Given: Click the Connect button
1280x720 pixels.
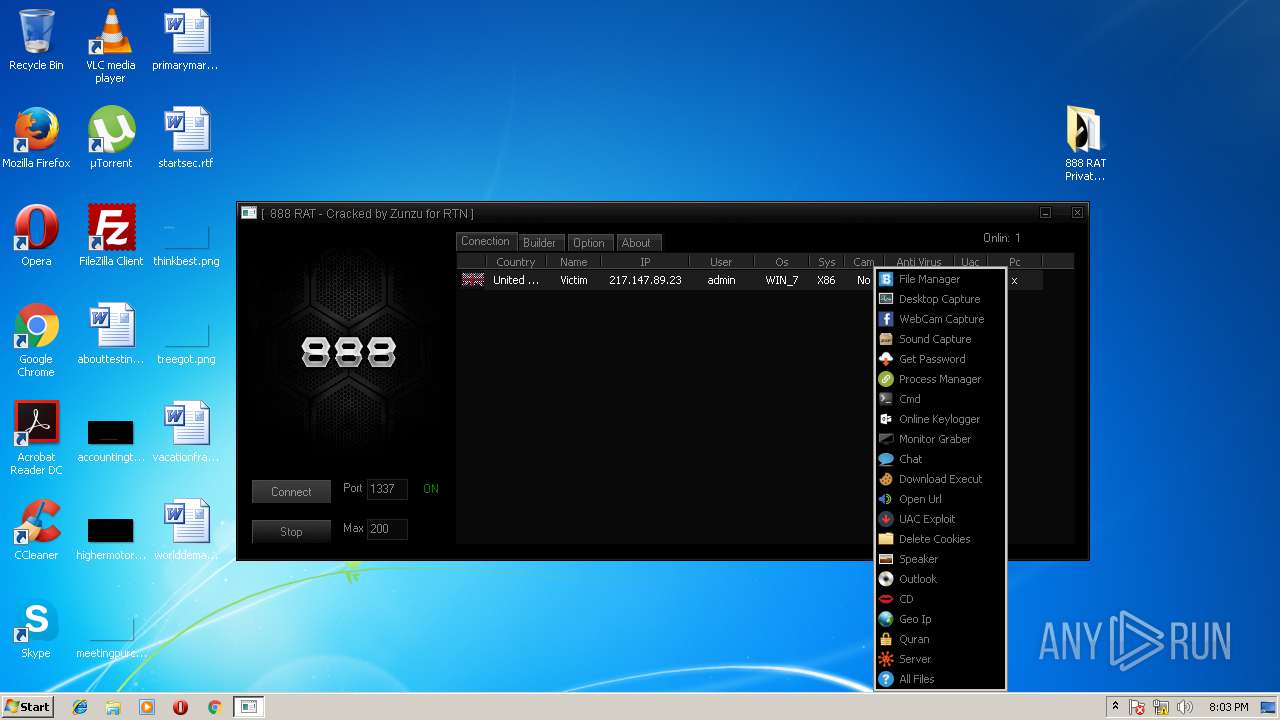Looking at the screenshot, I should (291, 491).
